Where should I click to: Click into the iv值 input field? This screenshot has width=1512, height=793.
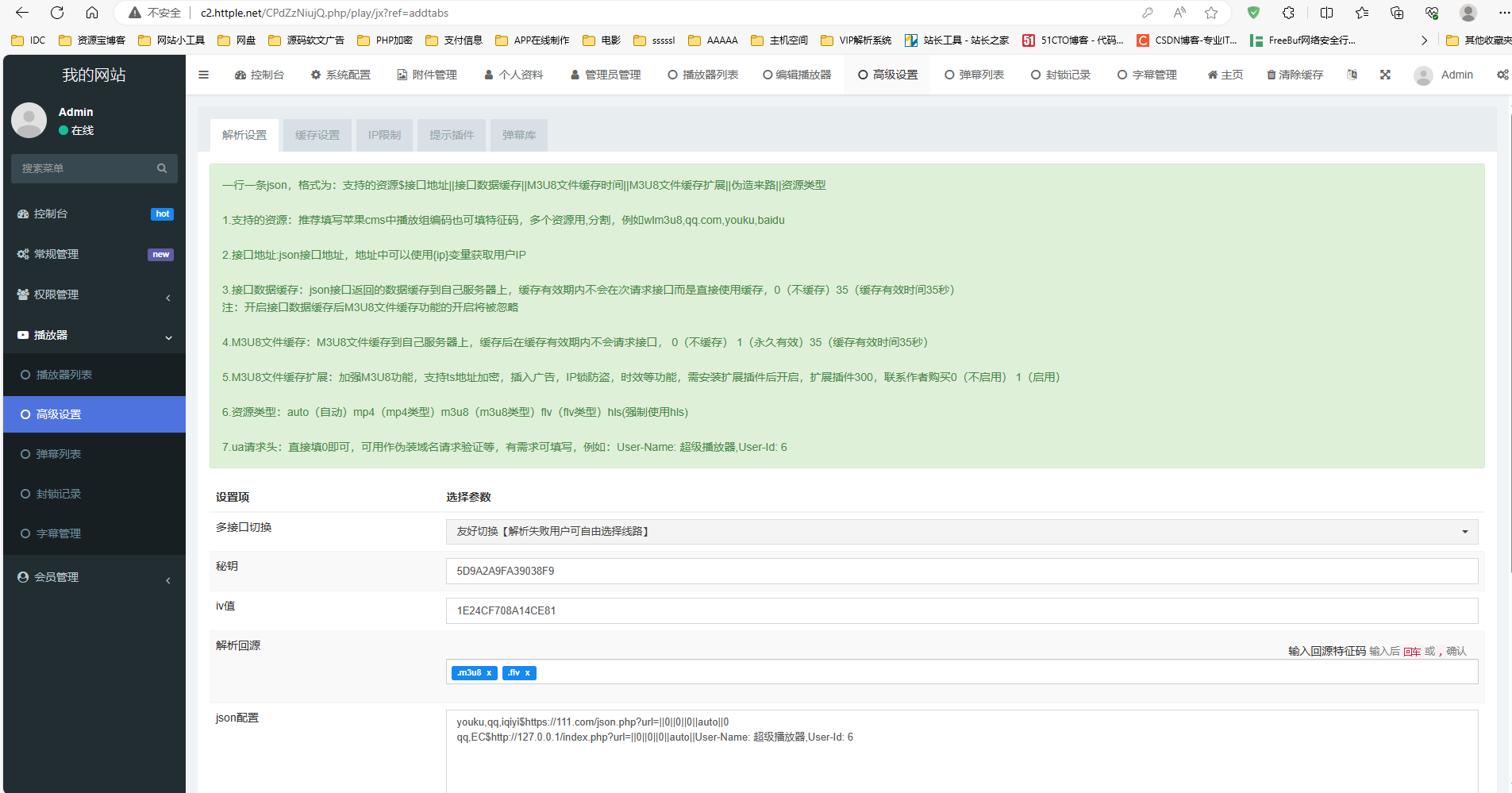click(x=962, y=610)
